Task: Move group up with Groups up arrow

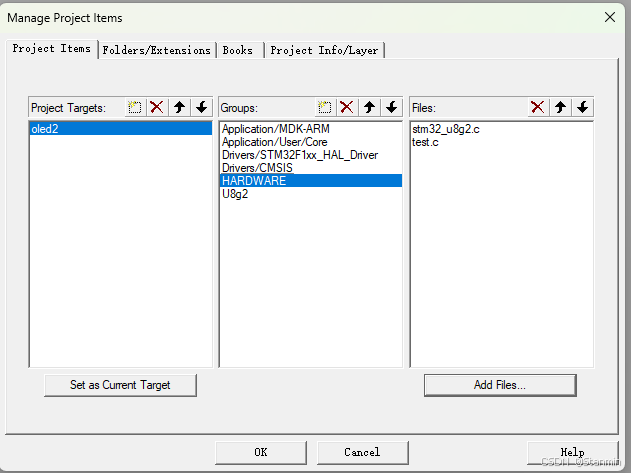Action: 369,107
